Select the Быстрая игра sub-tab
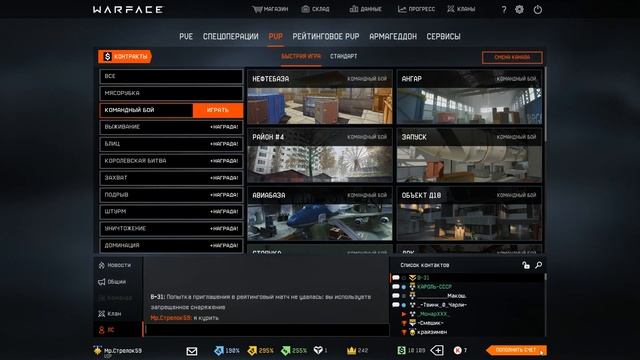This screenshot has height=360, width=640. 301,56
